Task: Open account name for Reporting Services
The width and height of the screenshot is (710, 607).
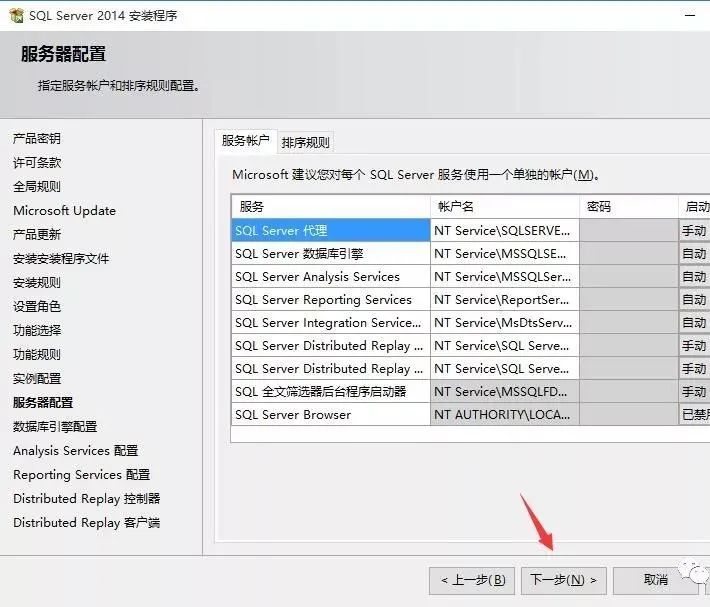Action: [505, 300]
